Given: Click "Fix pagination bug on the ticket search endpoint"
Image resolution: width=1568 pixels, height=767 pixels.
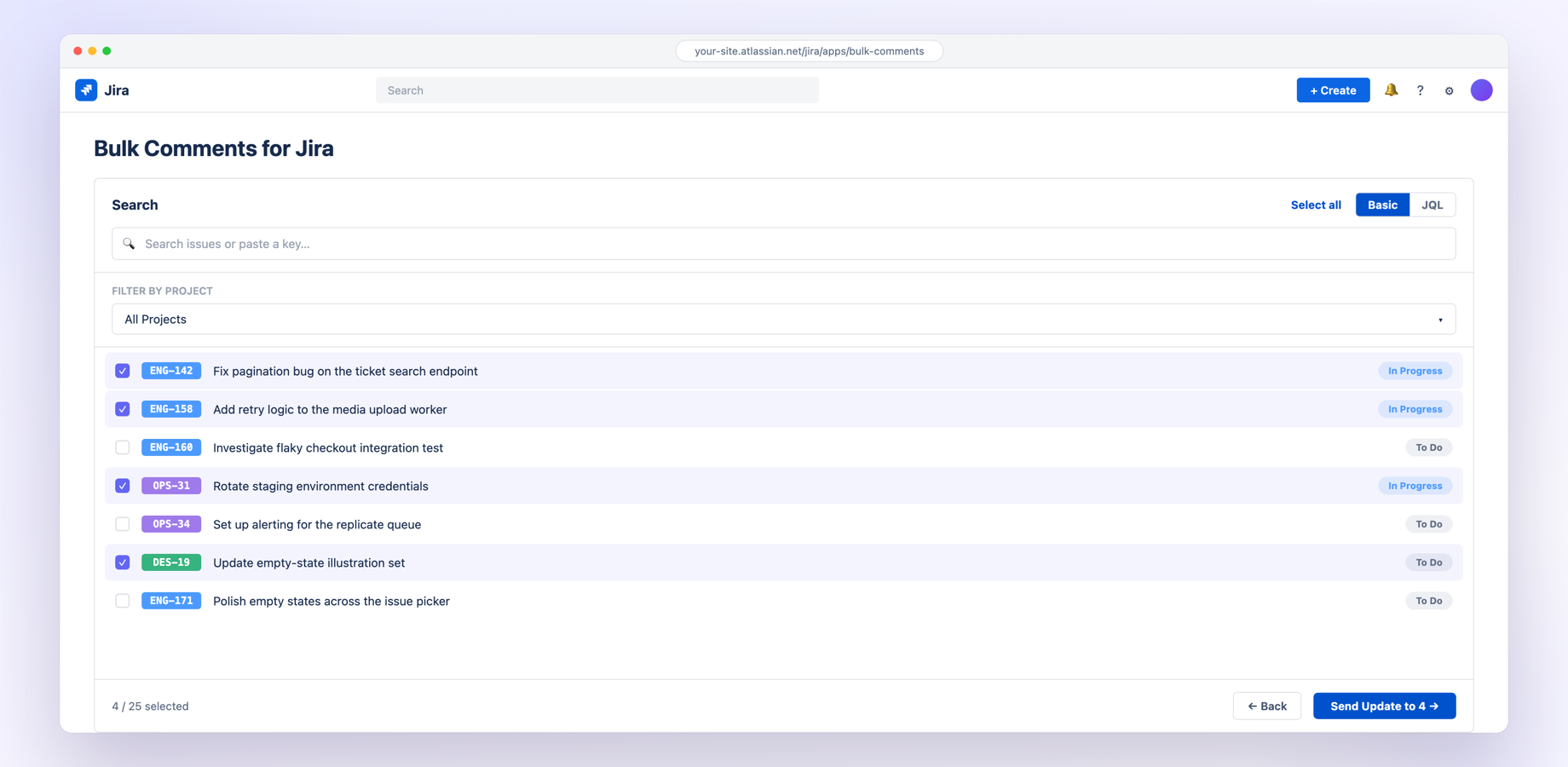Looking at the screenshot, I should pos(345,371).
